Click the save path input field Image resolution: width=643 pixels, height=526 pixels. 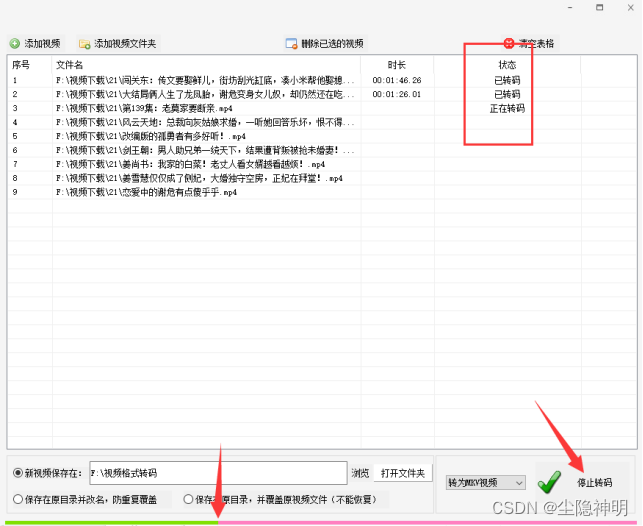[x=218, y=473]
